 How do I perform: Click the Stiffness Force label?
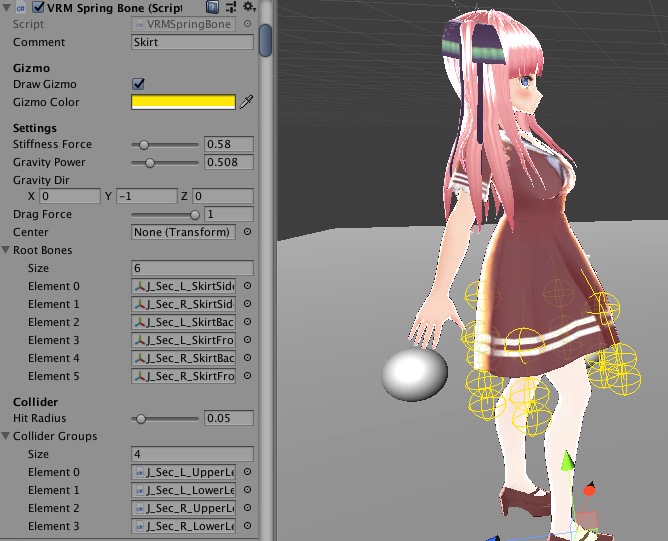52,144
